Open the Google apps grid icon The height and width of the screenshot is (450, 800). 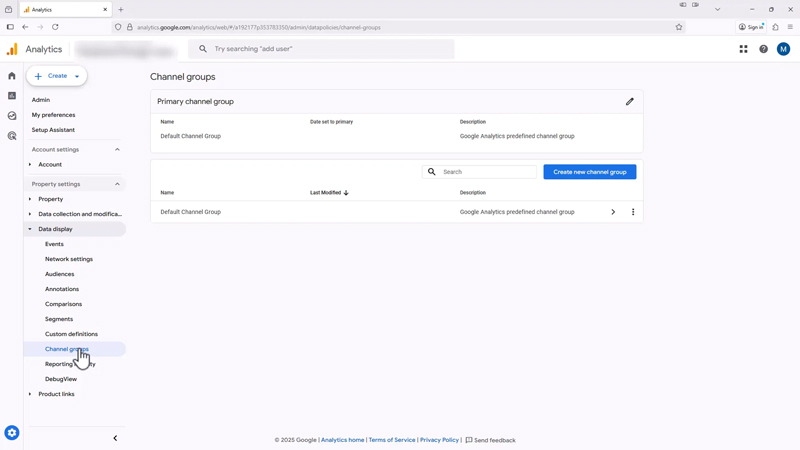[743, 49]
